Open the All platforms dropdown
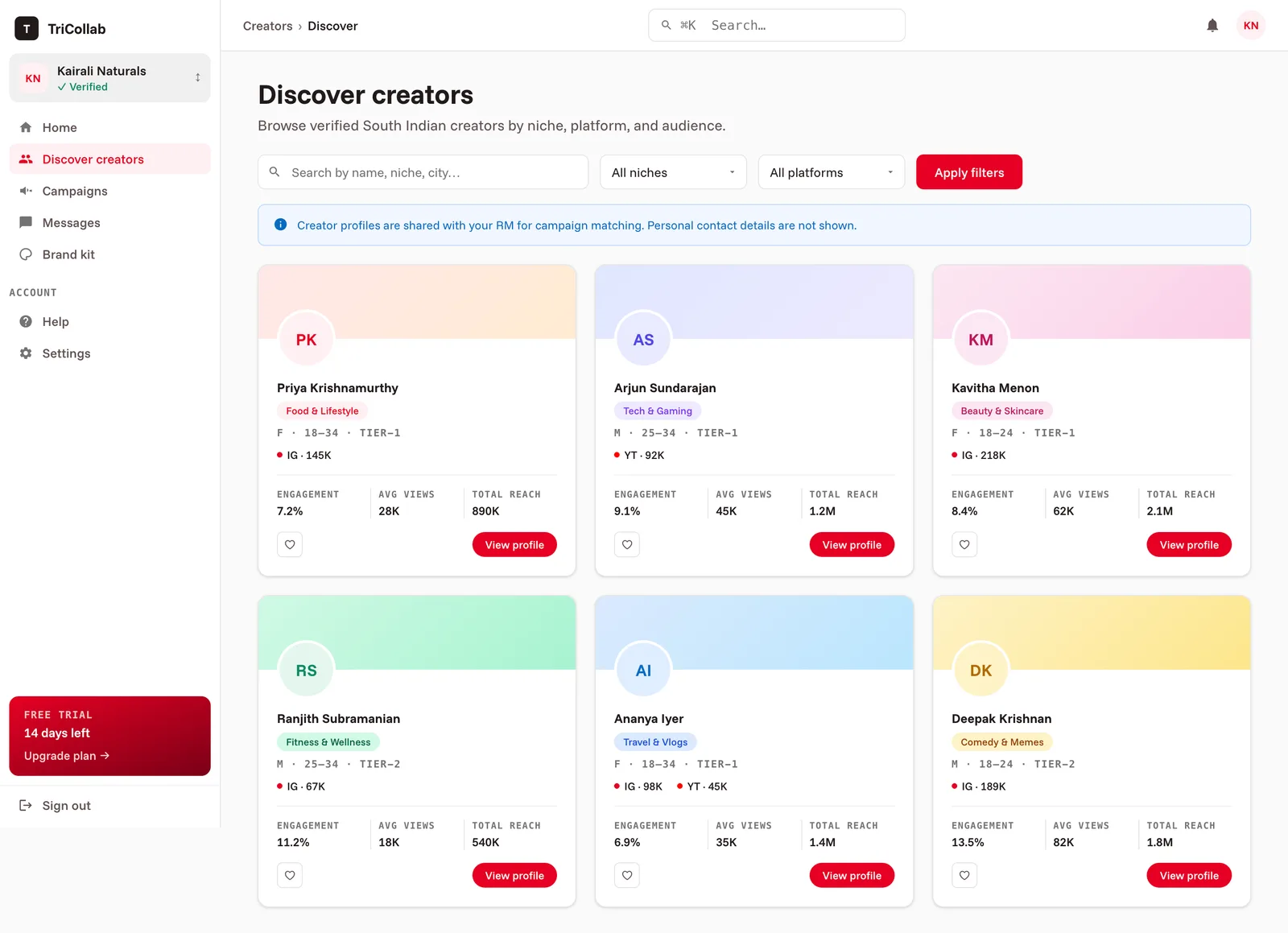The height and width of the screenshot is (933, 1288). (x=832, y=172)
